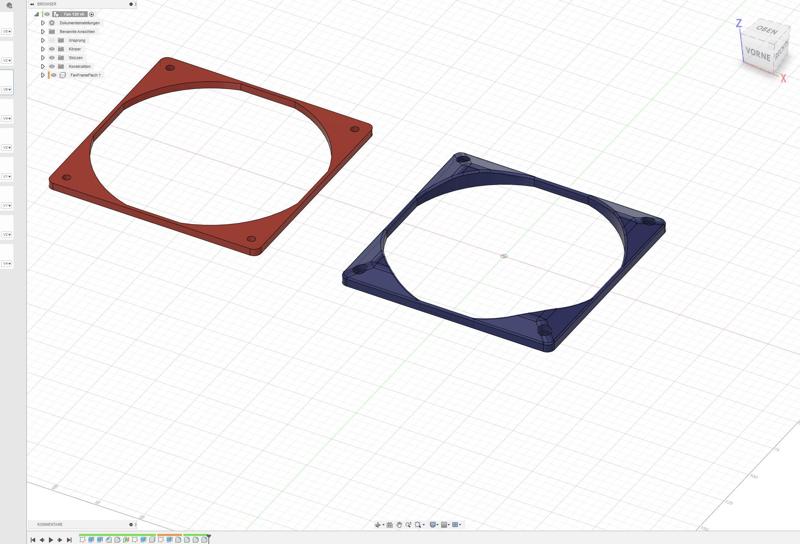This screenshot has width=800, height=544.
Task: Expand the FanFrame component node
Action: tap(43, 75)
